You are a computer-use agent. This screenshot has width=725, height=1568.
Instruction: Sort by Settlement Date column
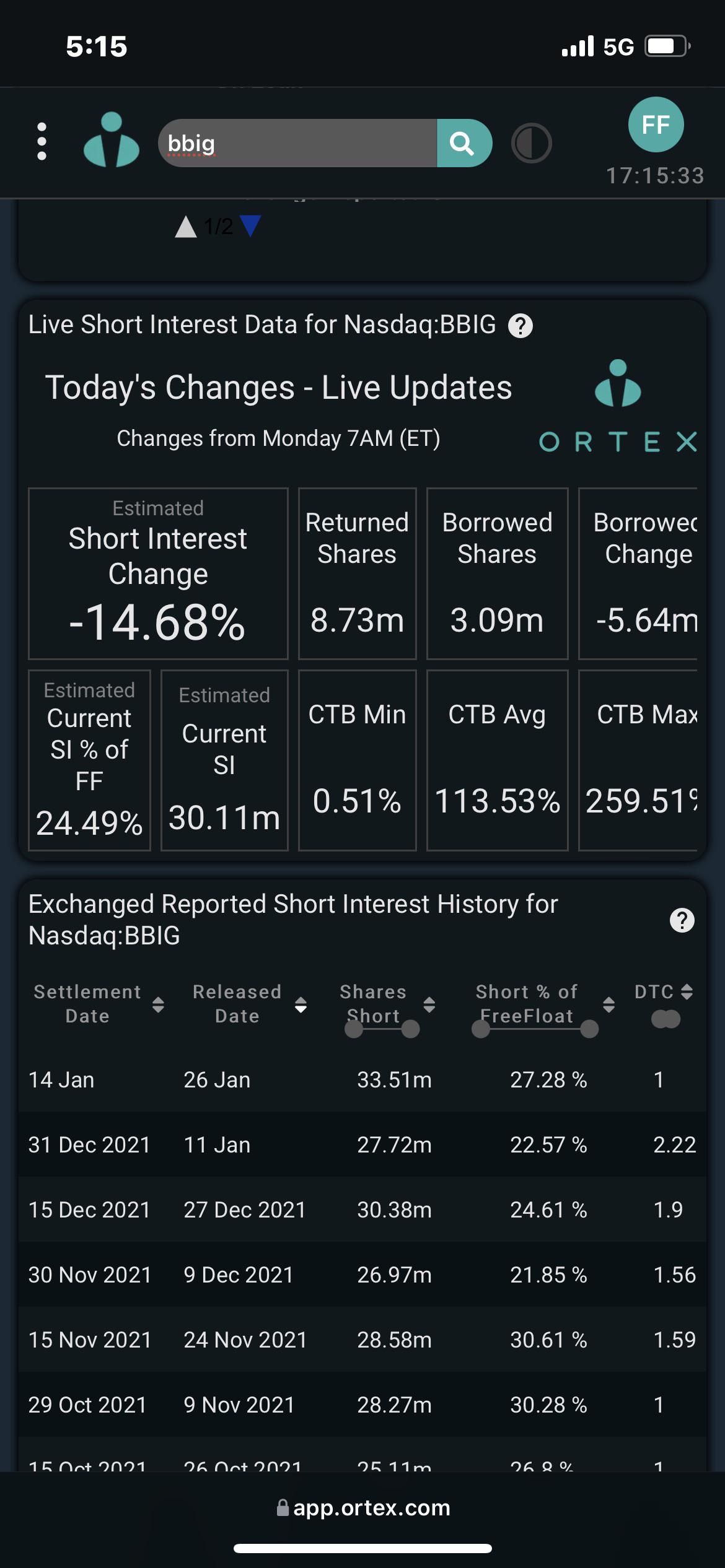coord(158,1004)
